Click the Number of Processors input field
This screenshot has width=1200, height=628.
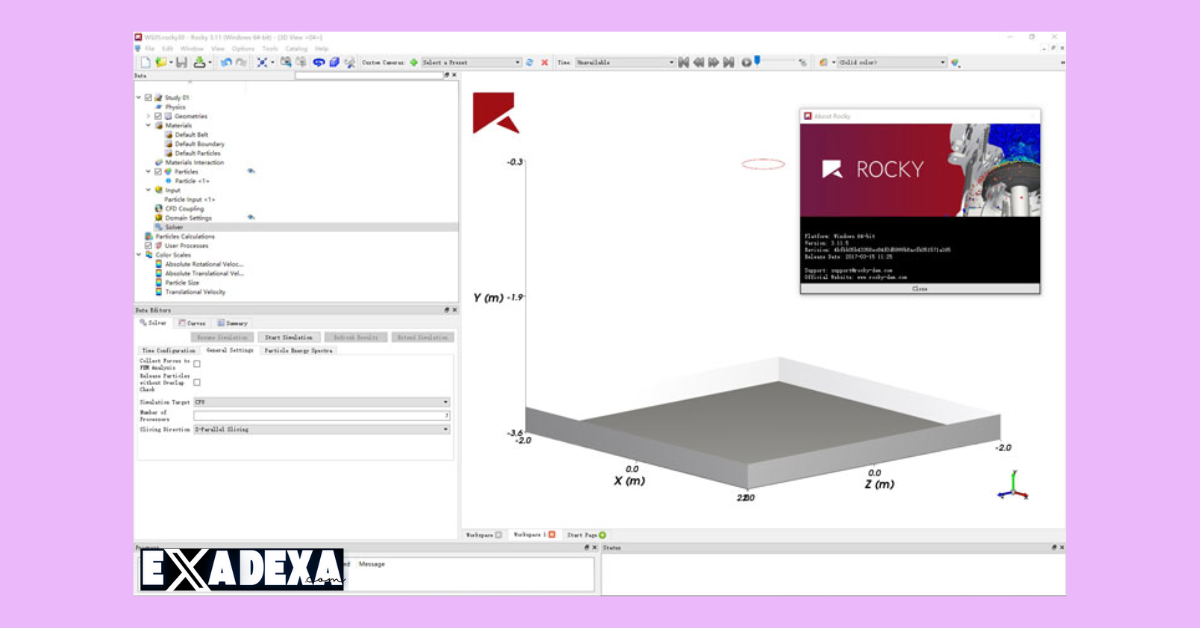322,415
